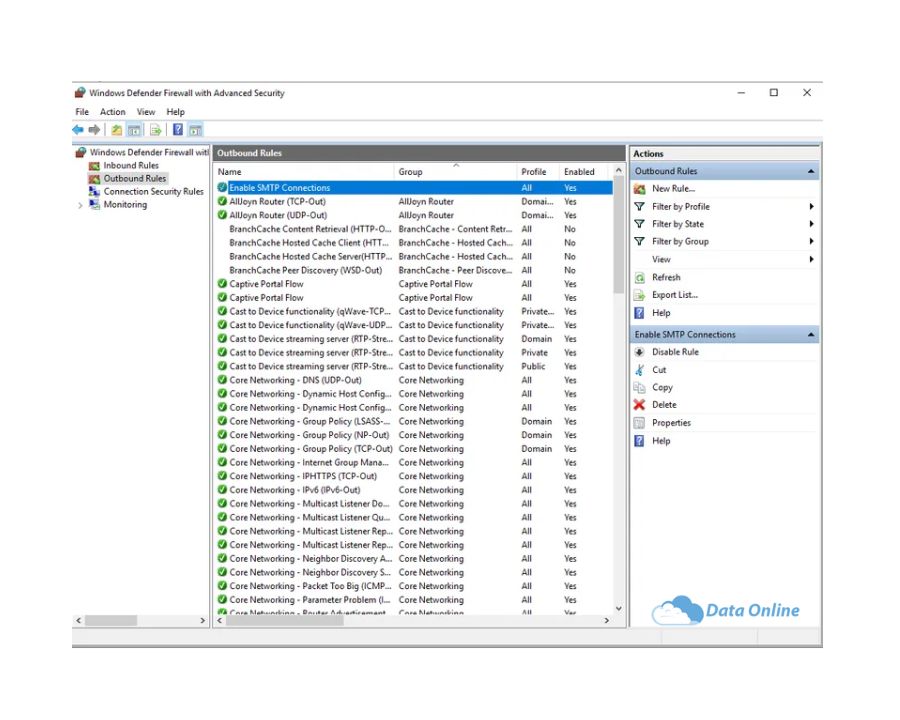This screenshot has height=720, width=900.
Task: Click the Refresh icon in Actions pane
Action: (639, 277)
